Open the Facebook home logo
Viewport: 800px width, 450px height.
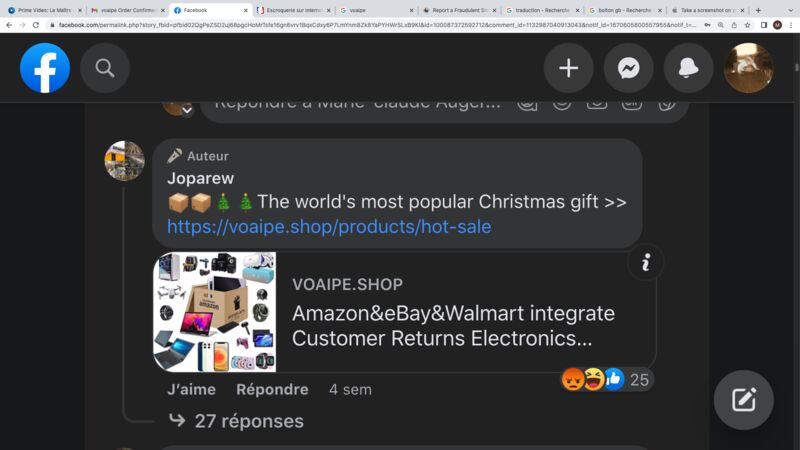[x=45, y=68]
